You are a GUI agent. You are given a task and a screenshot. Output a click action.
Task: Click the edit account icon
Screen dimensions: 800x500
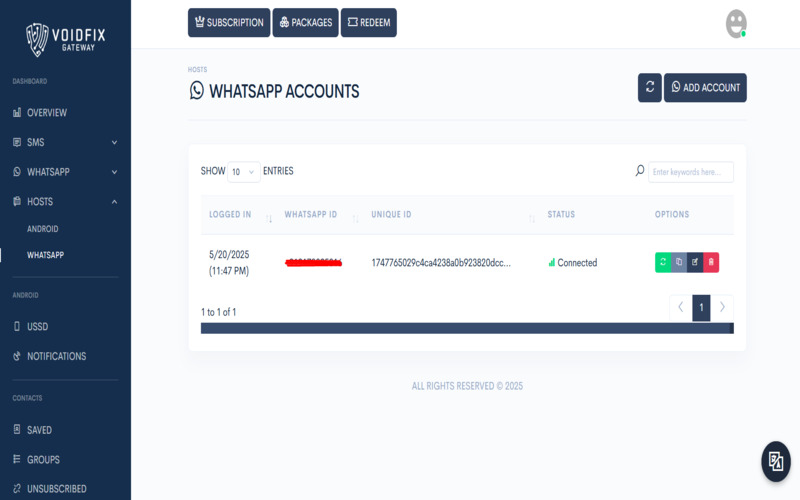coord(695,262)
